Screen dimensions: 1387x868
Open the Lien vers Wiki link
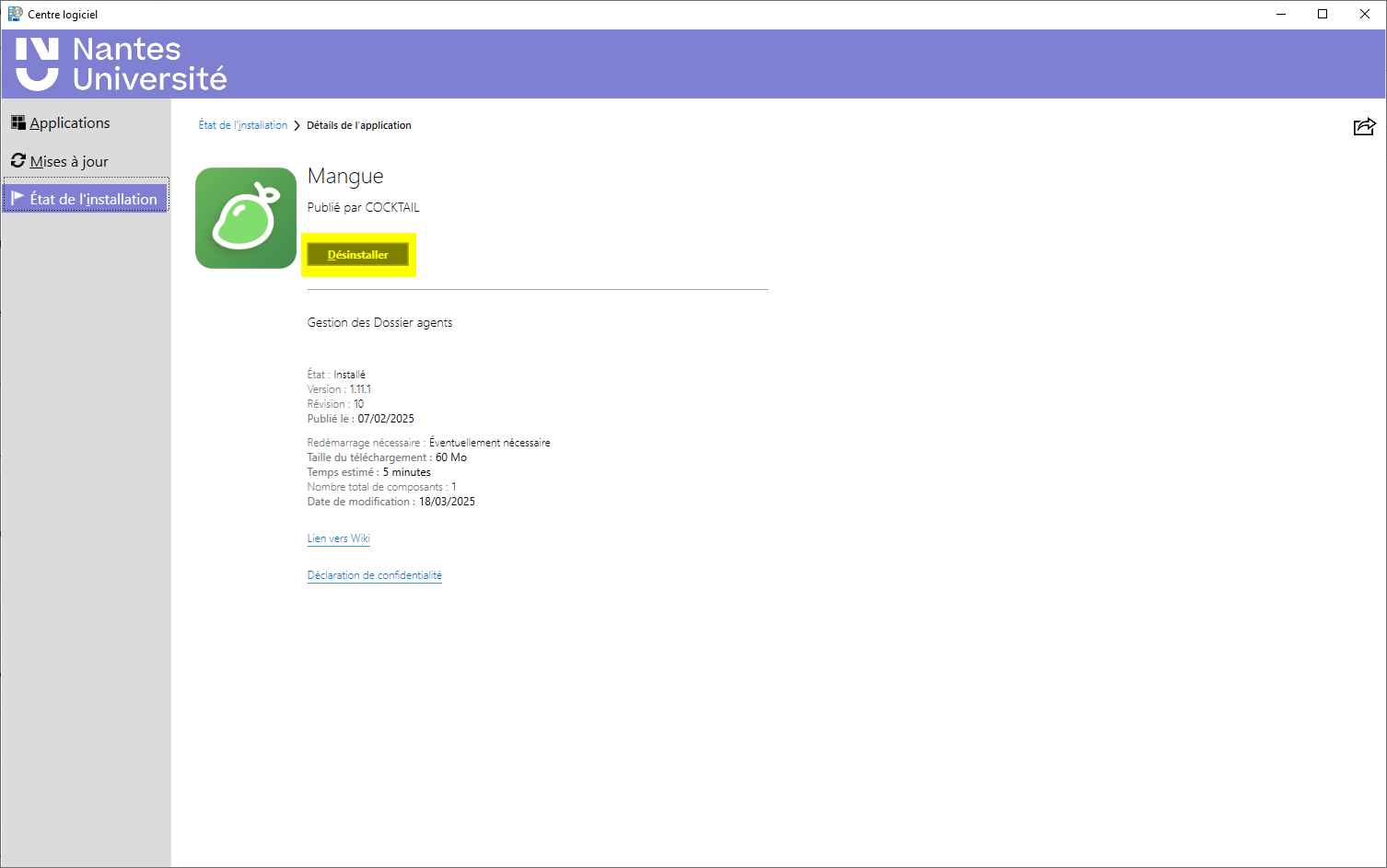[338, 538]
